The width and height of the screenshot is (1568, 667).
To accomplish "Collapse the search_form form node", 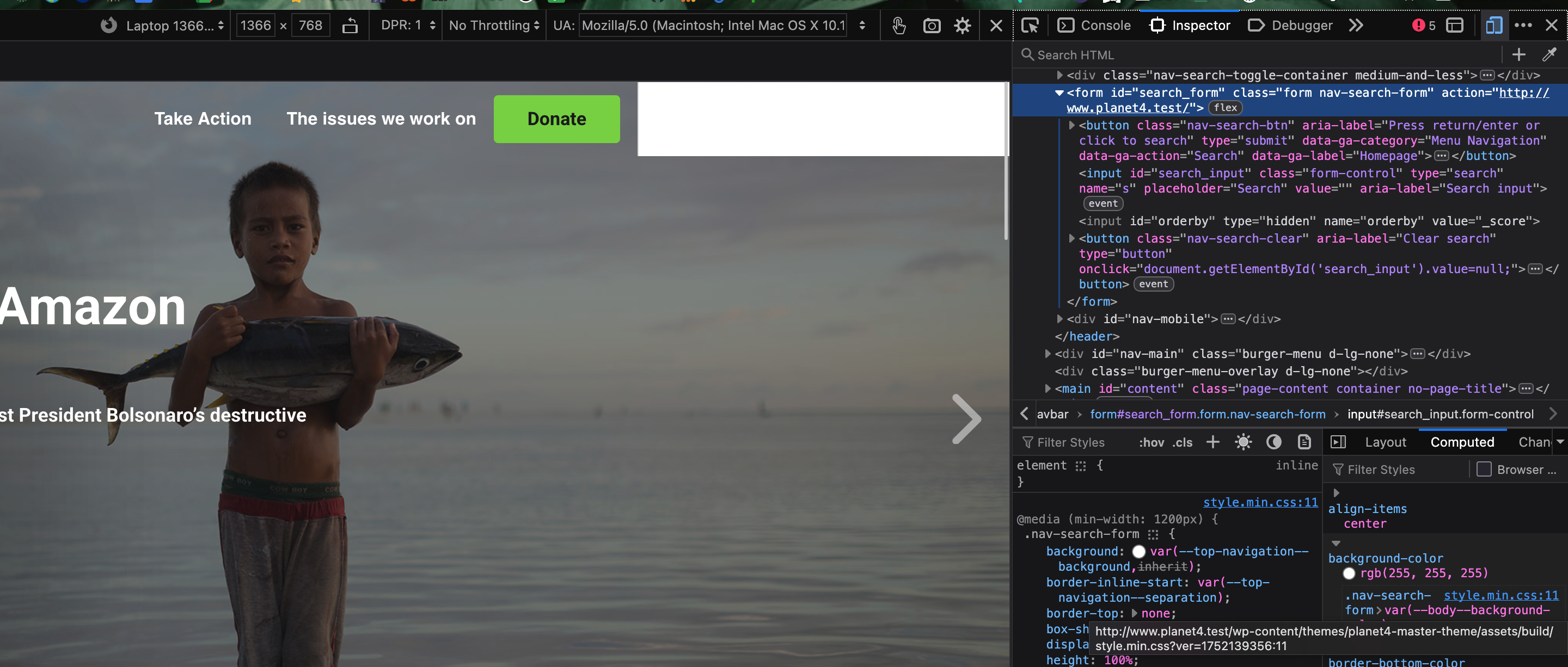I will pyautogui.click(x=1059, y=93).
